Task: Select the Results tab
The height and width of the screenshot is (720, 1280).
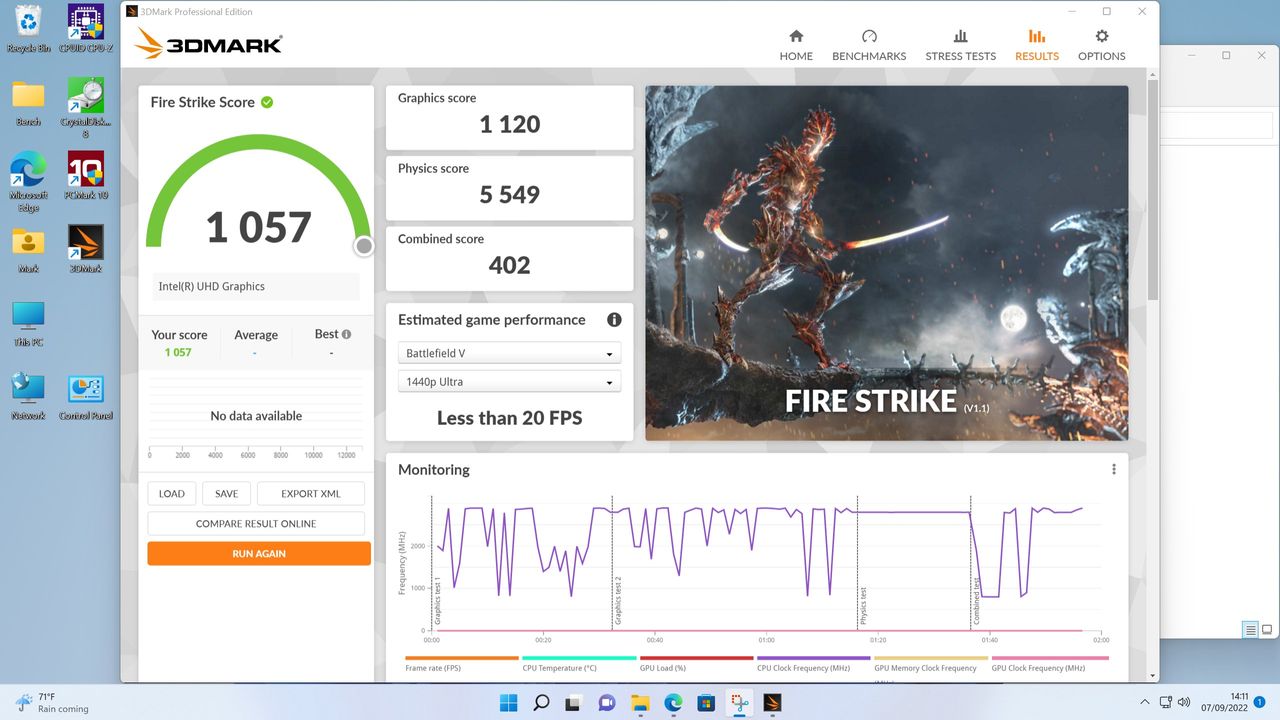Action: [x=1036, y=45]
